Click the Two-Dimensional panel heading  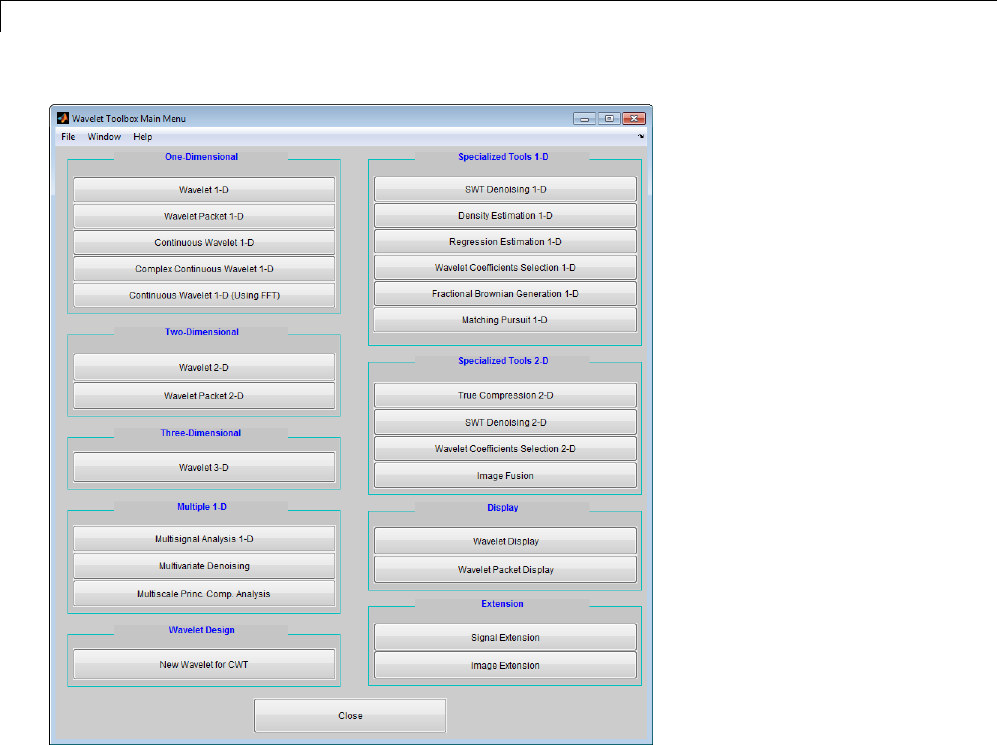pyautogui.click(x=202, y=332)
